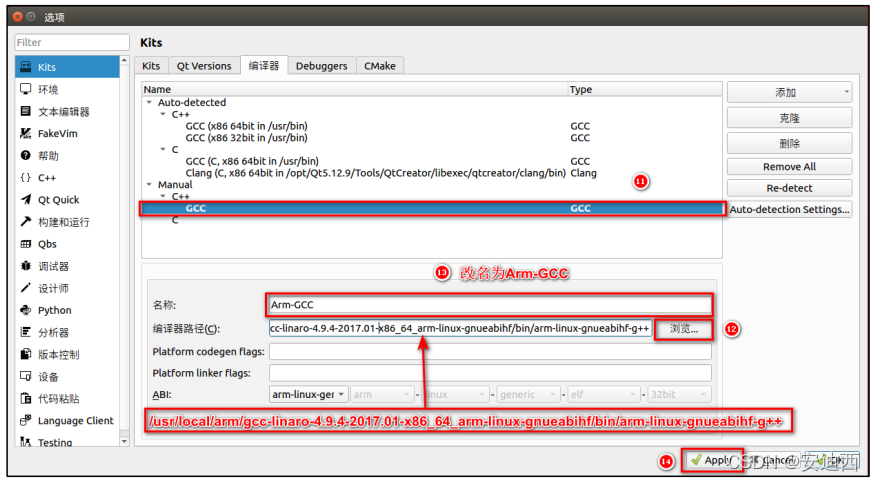The width and height of the screenshot is (875, 481).
Task: Collapse the C node under Auto-detected
Action: [x=163, y=150]
